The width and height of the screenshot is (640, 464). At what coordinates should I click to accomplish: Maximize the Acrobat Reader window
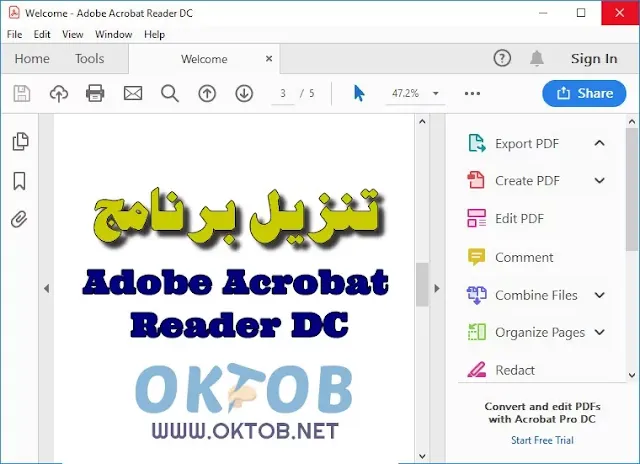pos(581,13)
